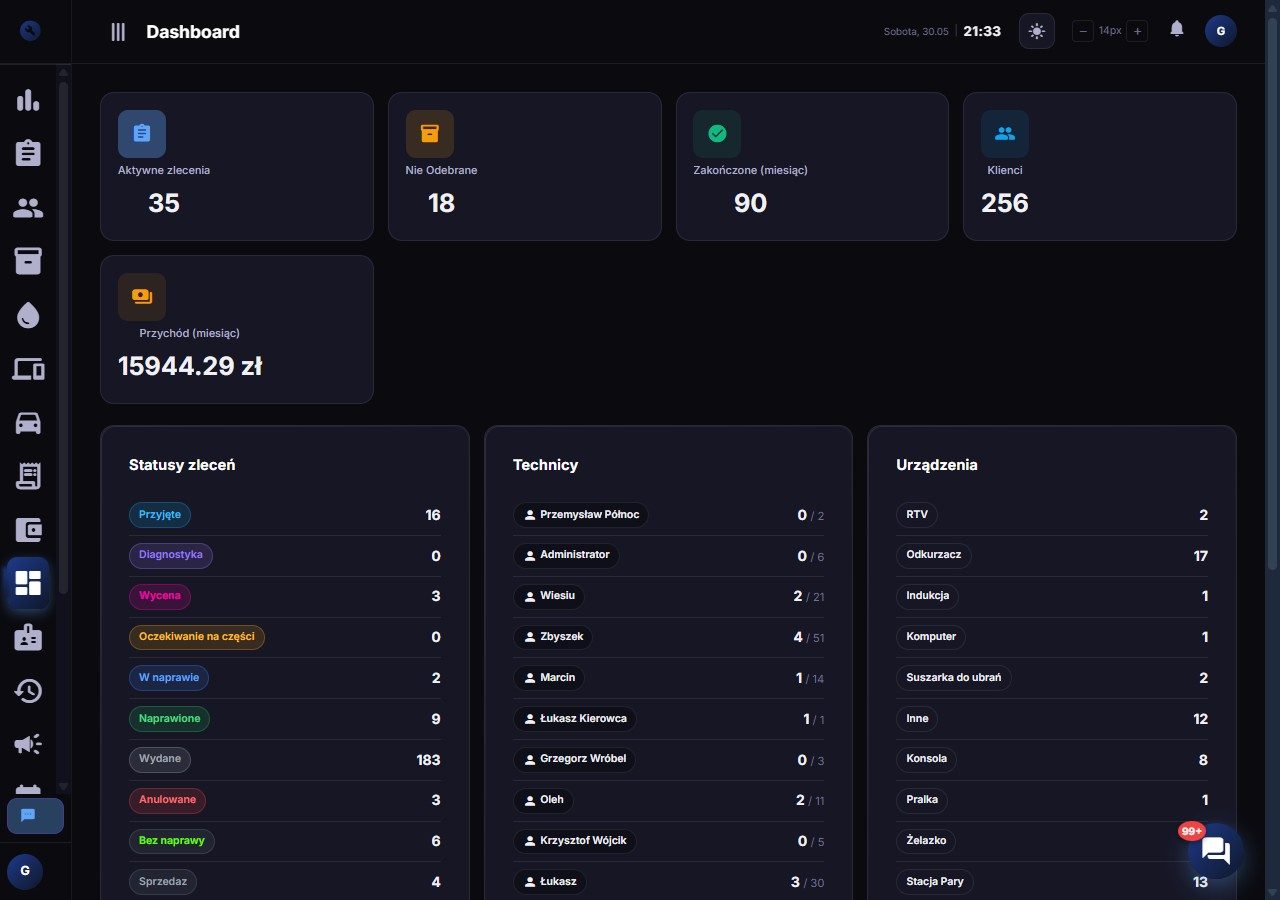Open the wallet sidebar icon

(28, 530)
